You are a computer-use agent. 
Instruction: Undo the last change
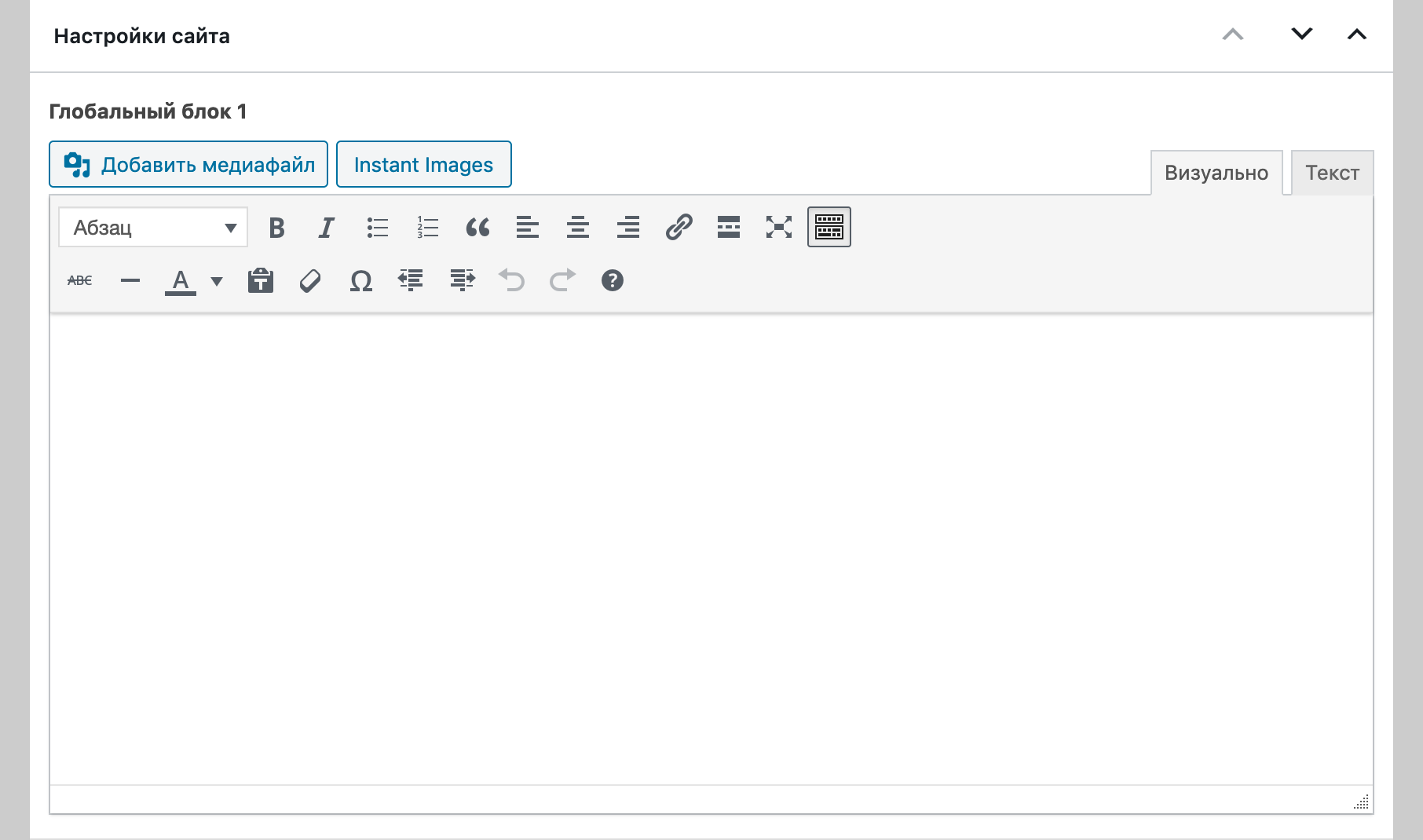click(x=512, y=280)
